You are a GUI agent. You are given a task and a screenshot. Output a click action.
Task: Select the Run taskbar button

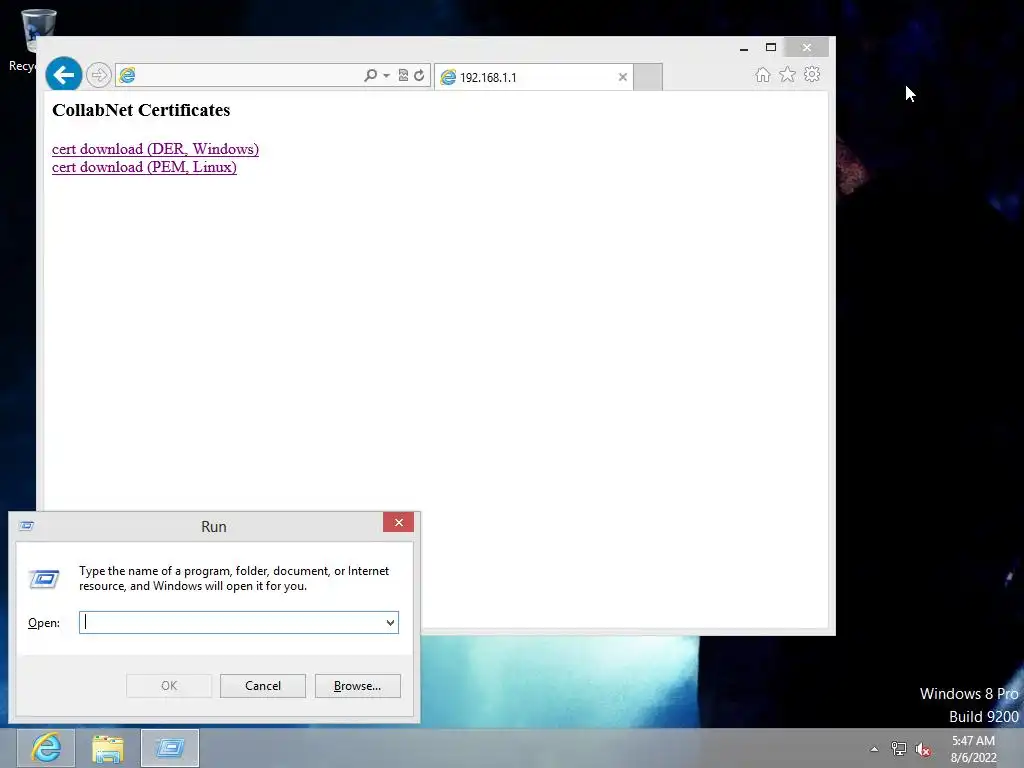click(170, 748)
